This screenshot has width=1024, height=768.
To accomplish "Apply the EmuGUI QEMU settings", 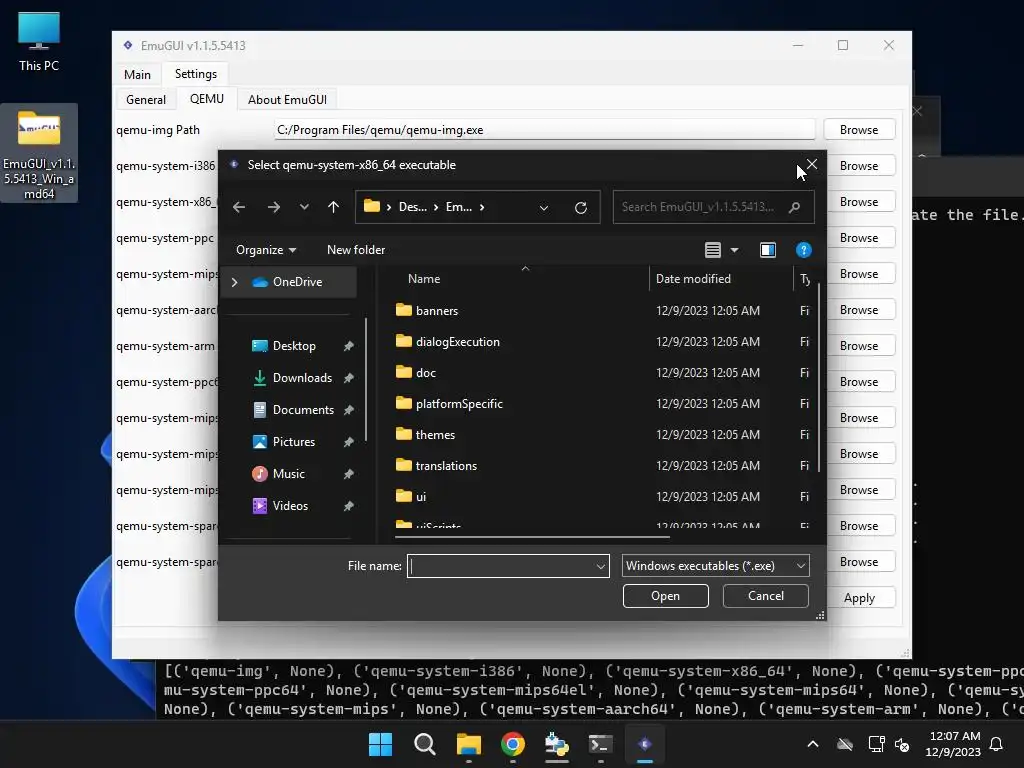I will (x=859, y=598).
